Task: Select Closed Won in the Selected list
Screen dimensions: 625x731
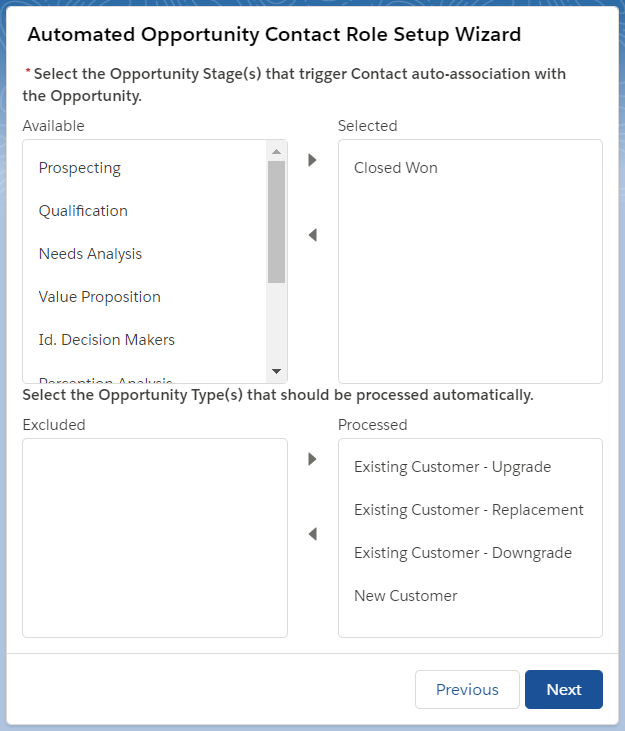Action: 396,168
